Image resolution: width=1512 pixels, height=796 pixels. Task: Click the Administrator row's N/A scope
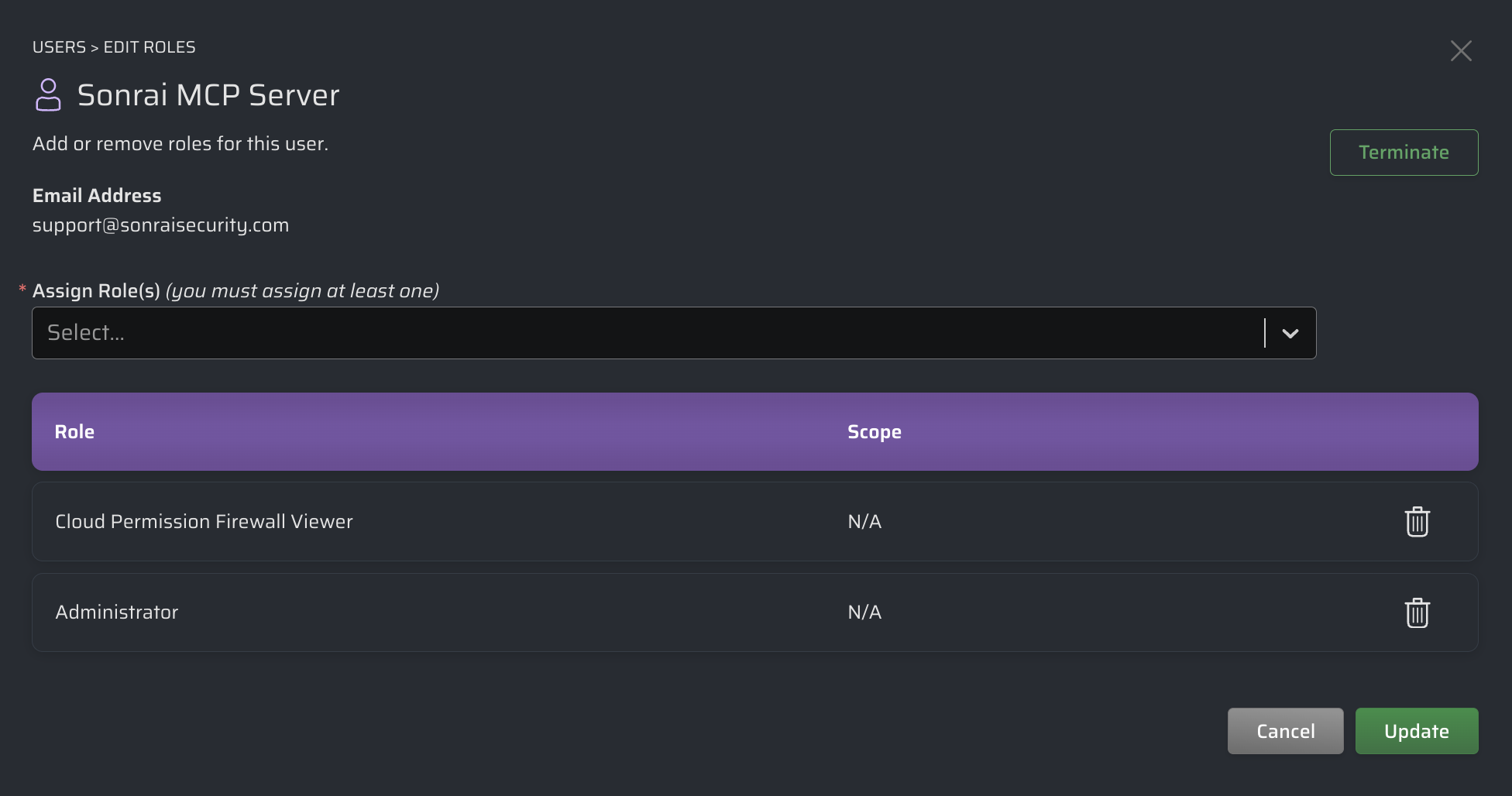pos(864,612)
